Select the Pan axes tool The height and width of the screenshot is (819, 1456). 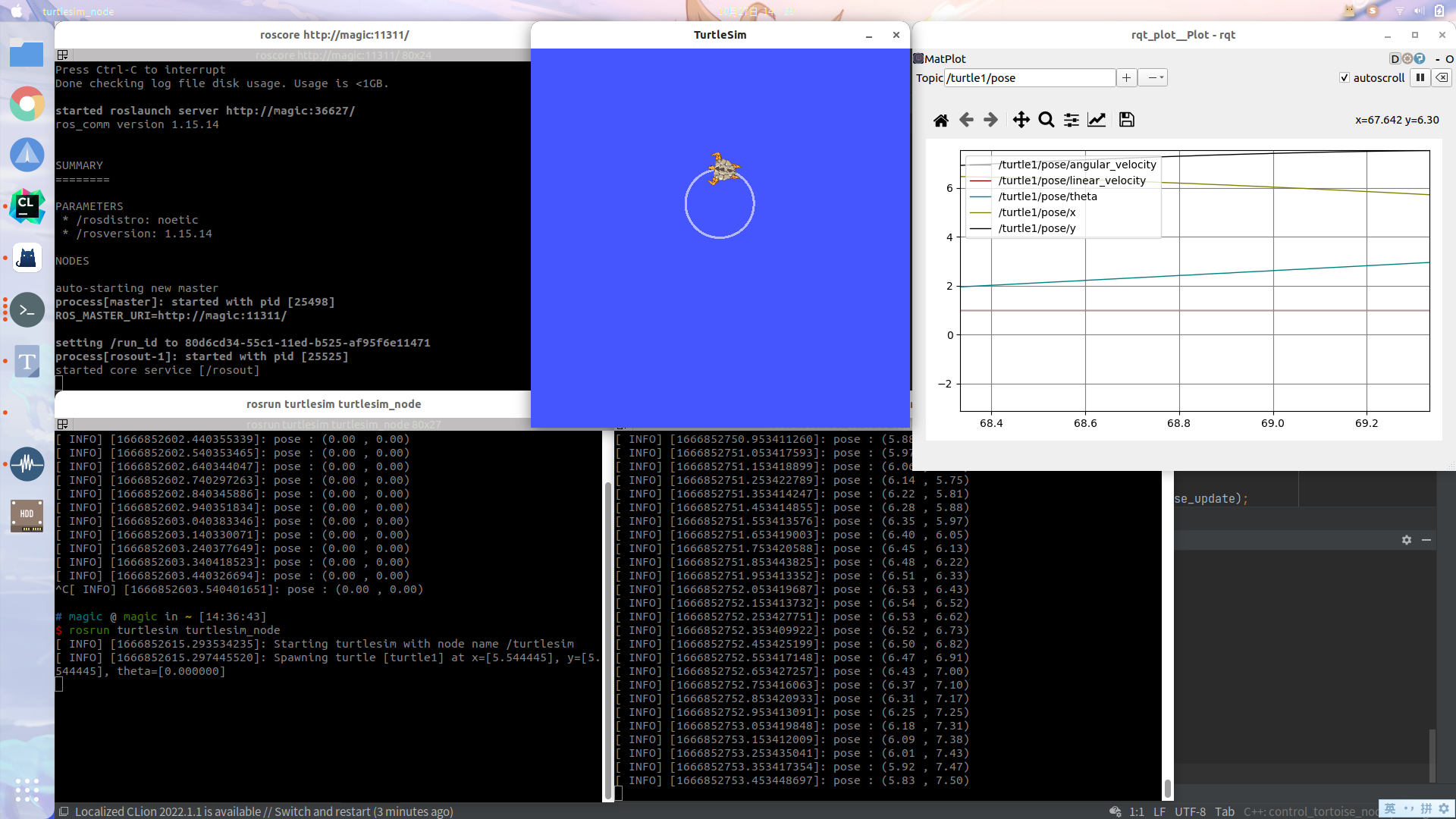pos(1021,120)
